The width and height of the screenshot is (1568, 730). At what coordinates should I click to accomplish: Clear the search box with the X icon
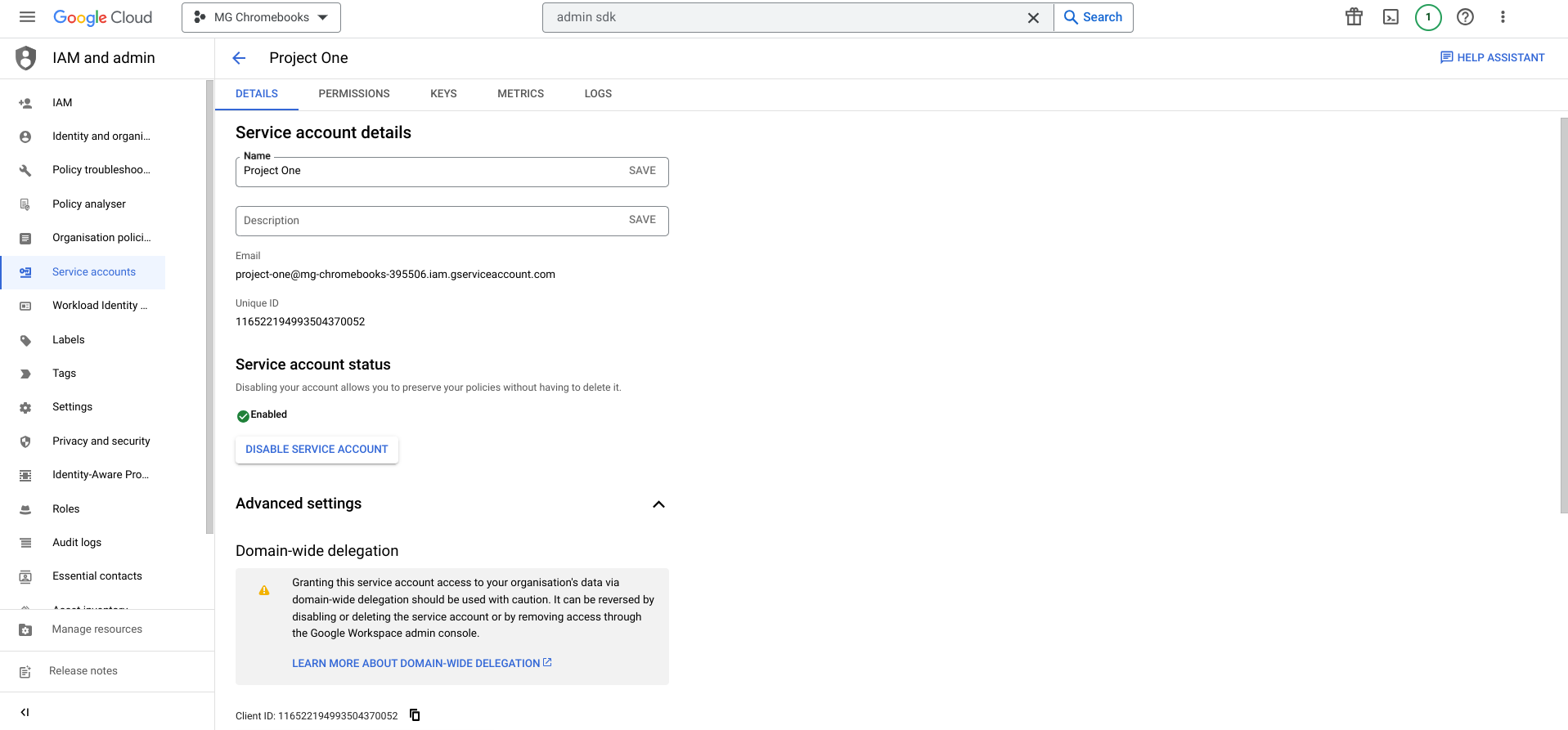click(1033, 17)
